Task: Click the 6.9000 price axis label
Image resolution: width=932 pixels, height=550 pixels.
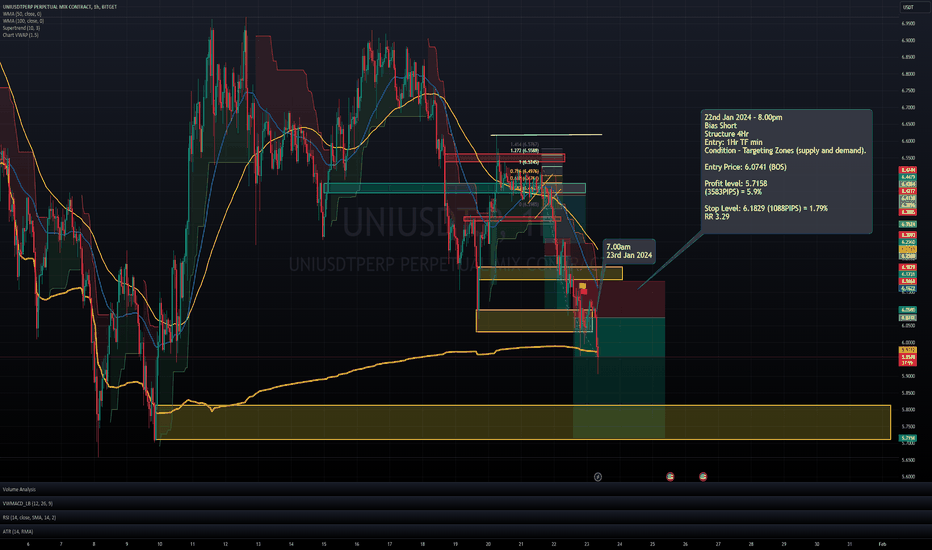Action: 908,40
